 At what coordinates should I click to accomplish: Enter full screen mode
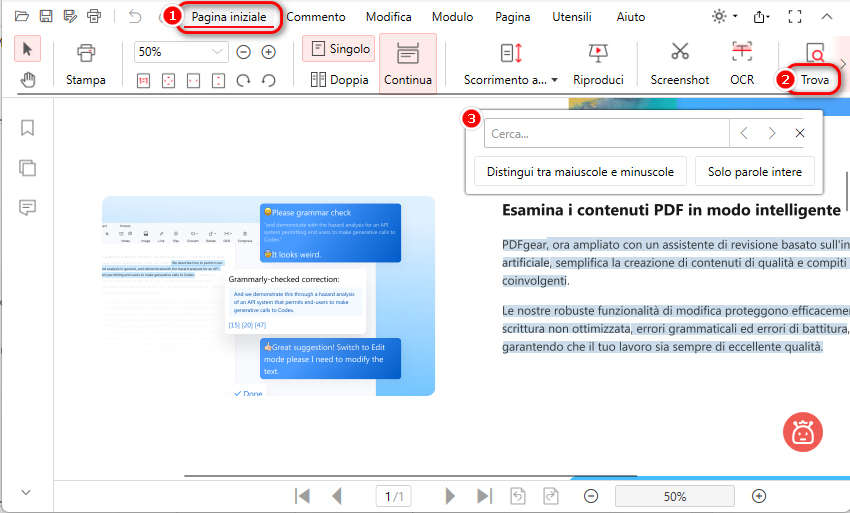(795, 17)
